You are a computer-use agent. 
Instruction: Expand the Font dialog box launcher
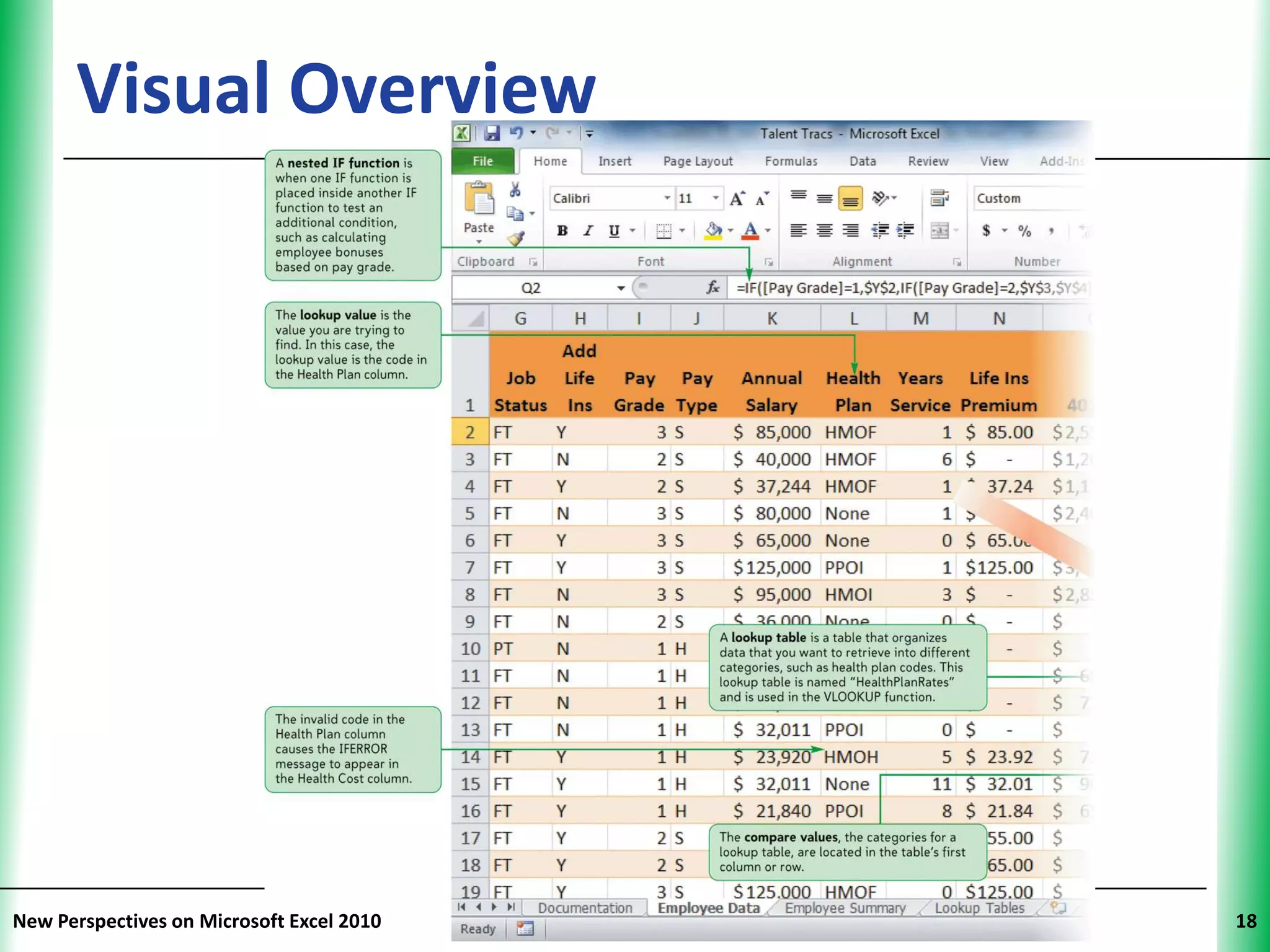pyautogui.click(x=768, y=262)
